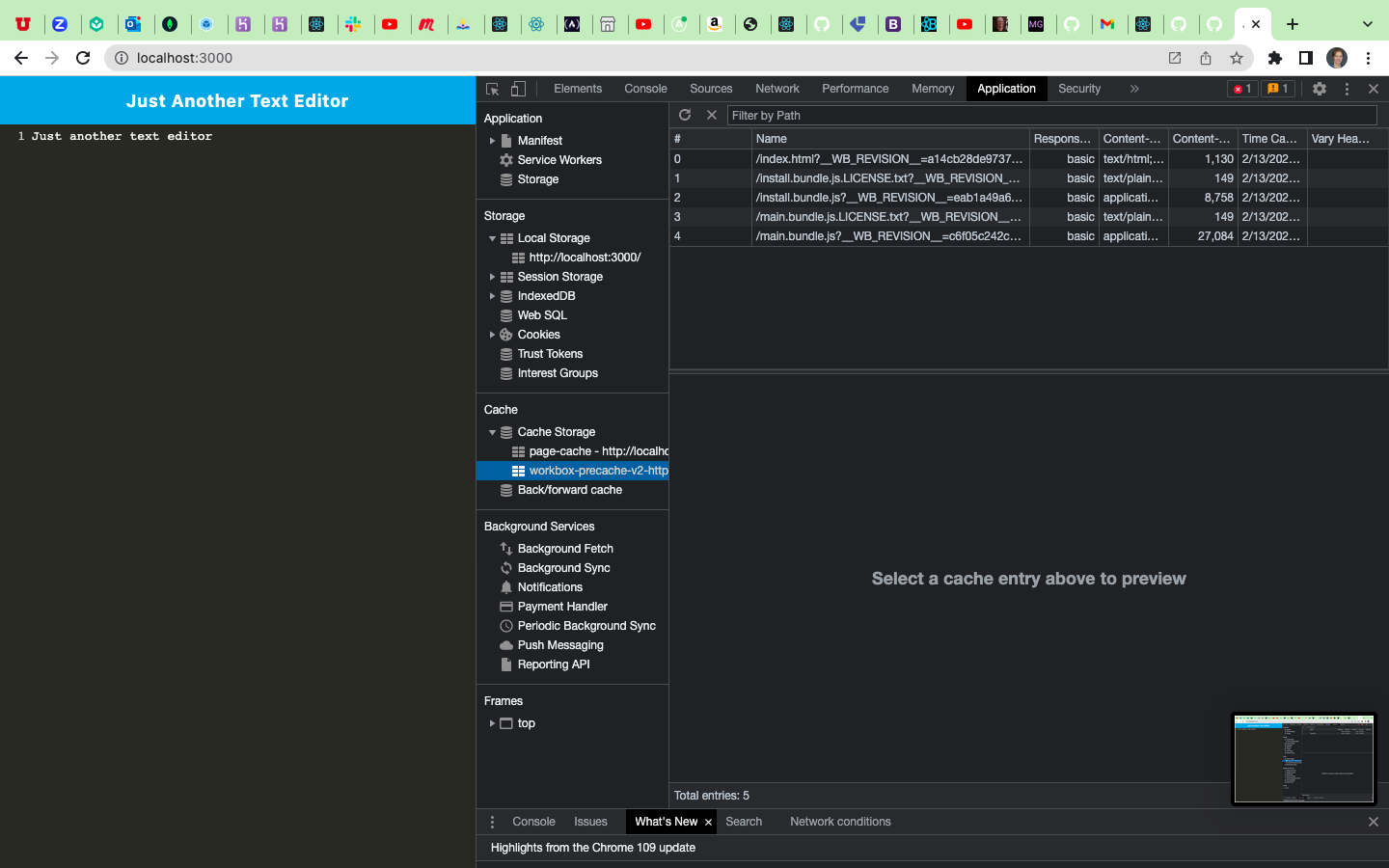This screenshot has width=1389, height=868.
Task: Open the DevTools three-dot menu
Action: [1347, 89]
